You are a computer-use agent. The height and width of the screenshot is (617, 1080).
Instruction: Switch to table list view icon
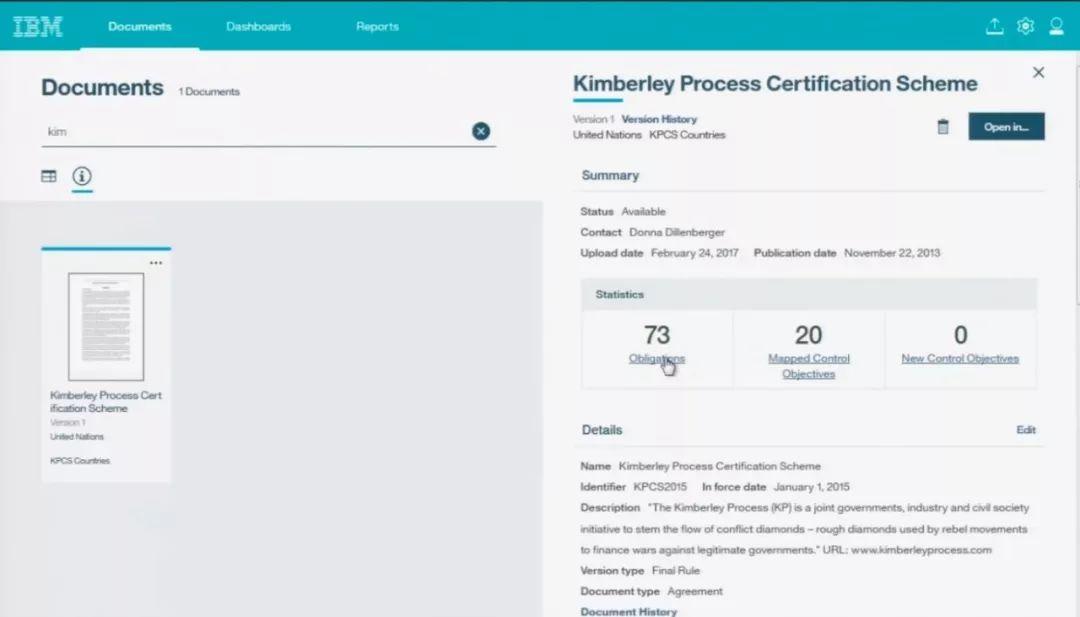pos(48,176)
